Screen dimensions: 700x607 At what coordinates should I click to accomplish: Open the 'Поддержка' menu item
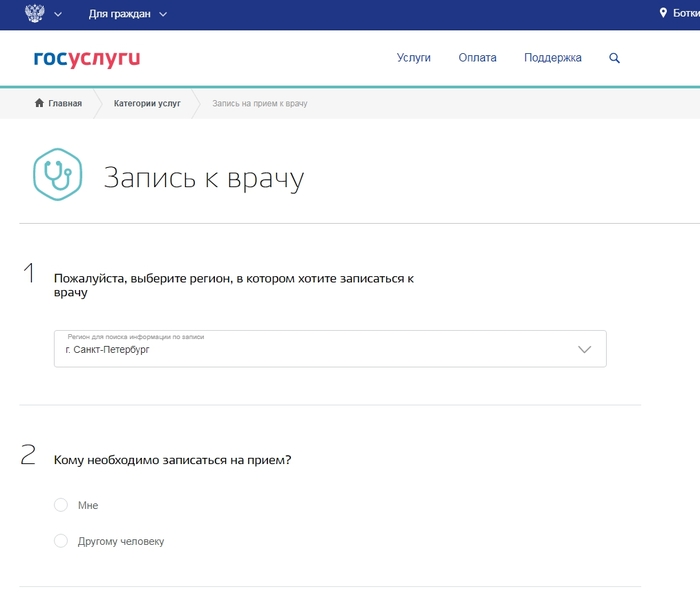(553, 58)
